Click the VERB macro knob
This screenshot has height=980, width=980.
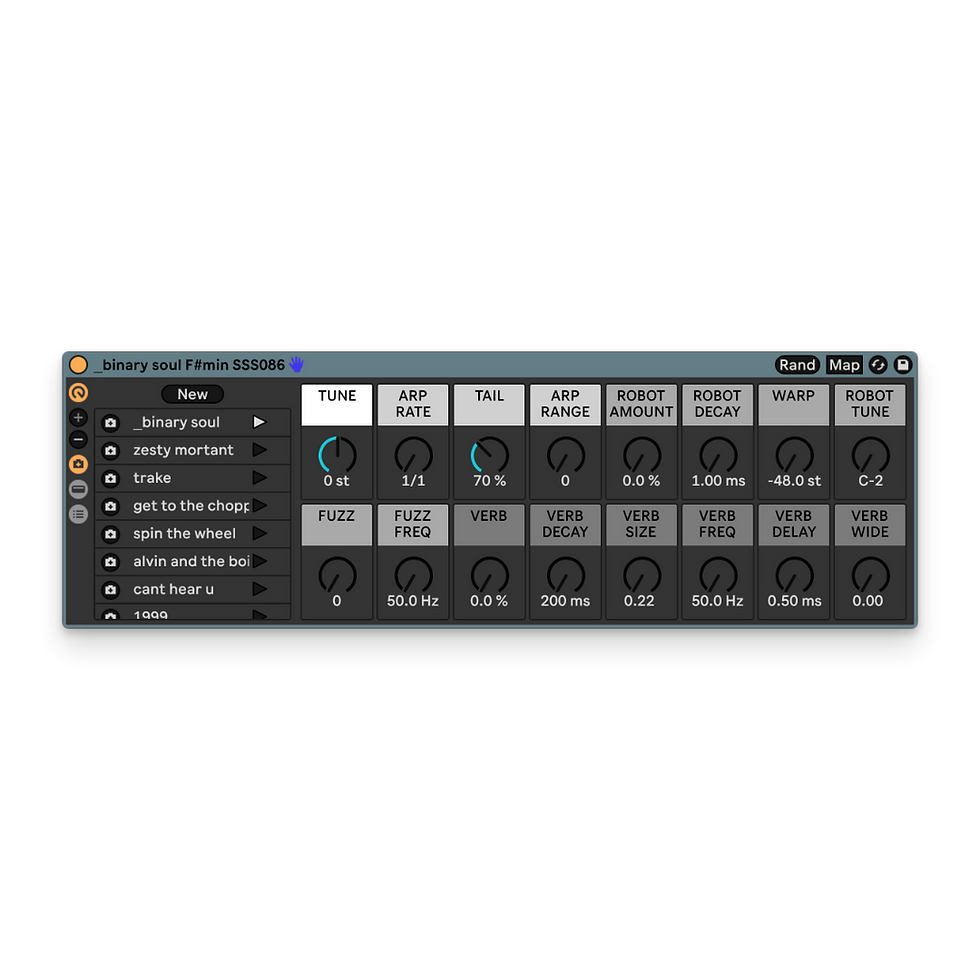click(489, 575)
